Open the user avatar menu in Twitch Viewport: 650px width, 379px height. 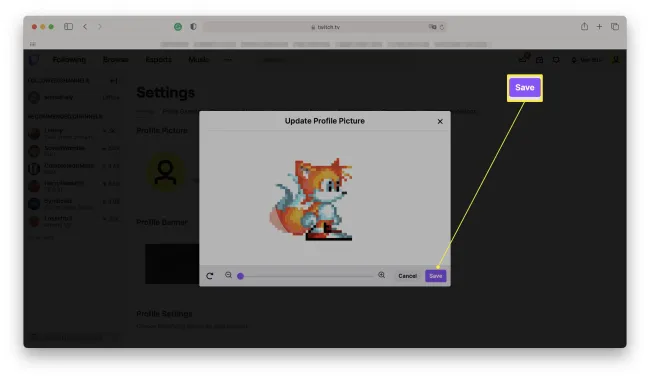pos(616,60)
